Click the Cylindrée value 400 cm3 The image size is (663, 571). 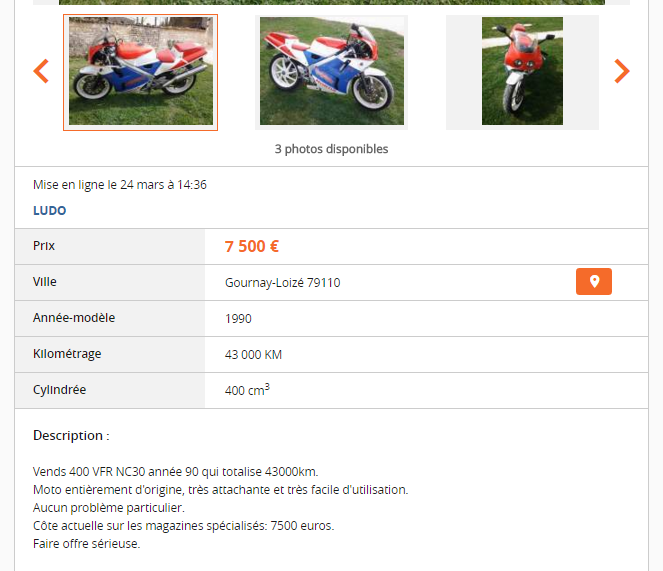click(x=247, y=390)
